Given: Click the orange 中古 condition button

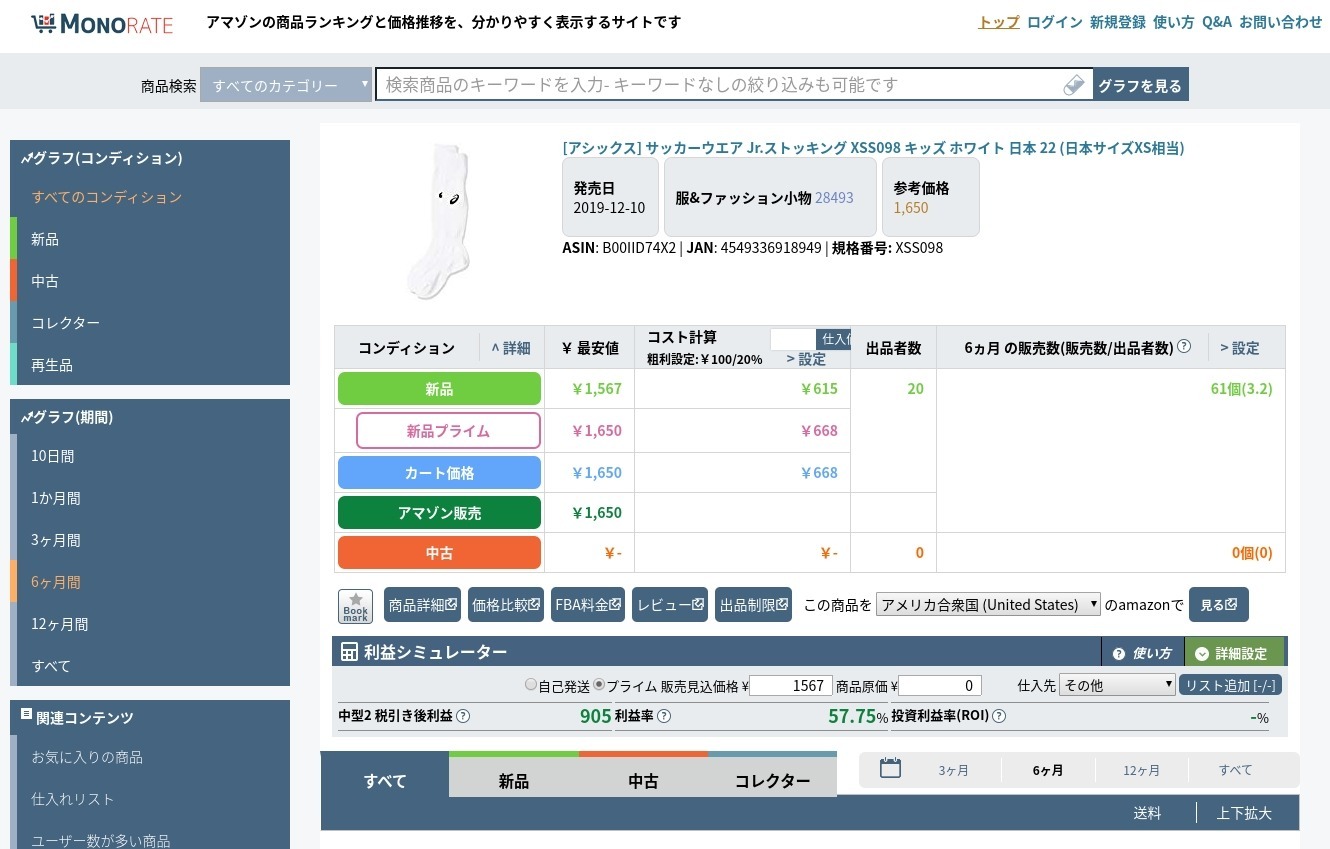Looking at the screenshot, I should 439,553.
